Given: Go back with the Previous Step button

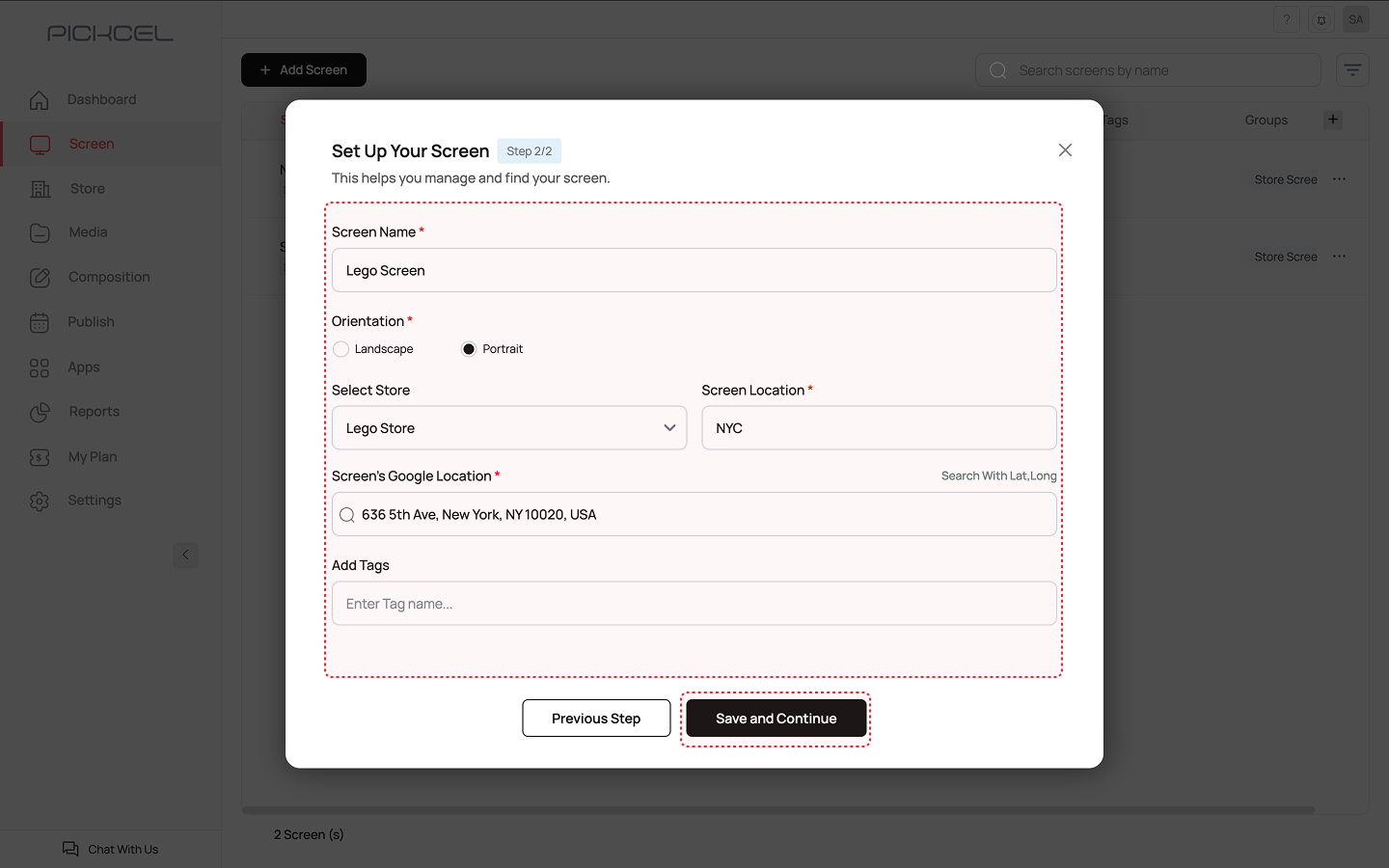Looking at the screenshot, I should pos(596,719).
